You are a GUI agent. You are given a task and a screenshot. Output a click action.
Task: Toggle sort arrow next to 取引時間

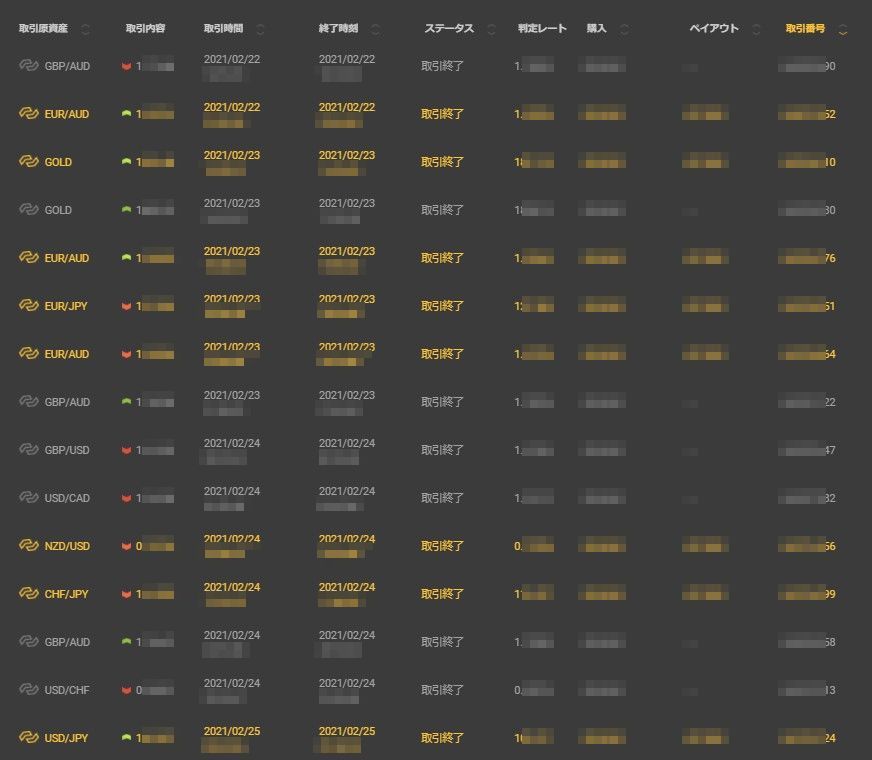[x=261, y=29]
